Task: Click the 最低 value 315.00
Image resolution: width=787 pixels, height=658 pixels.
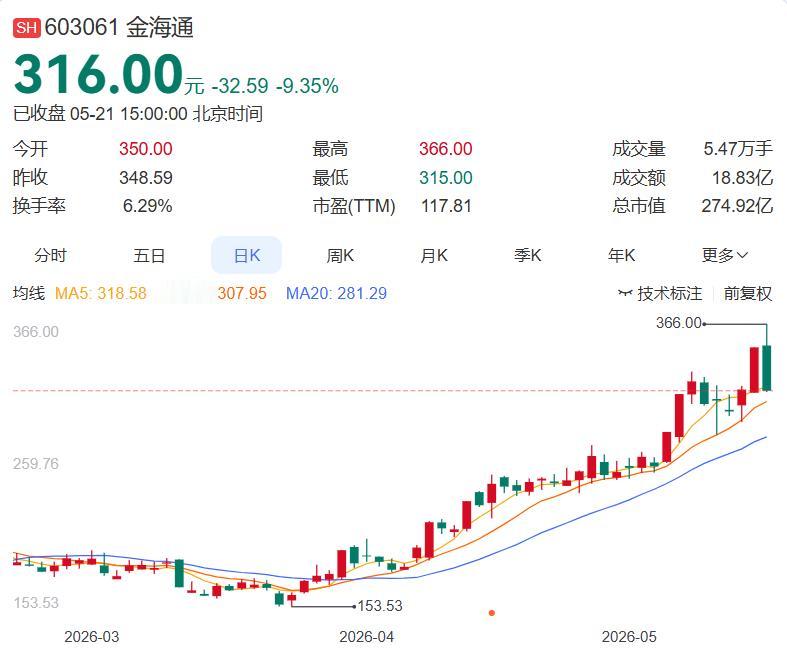Action: coord(446,177)
